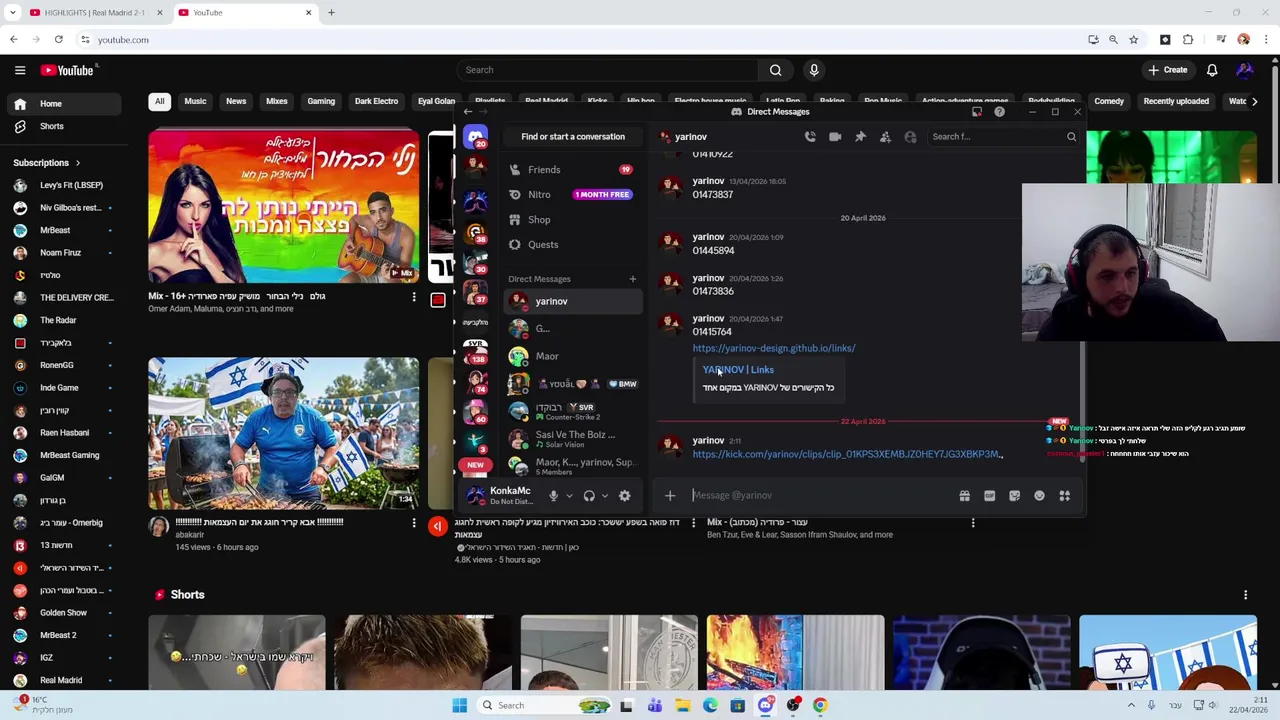Image resolution: width=1280 pixels, height=720 pixels.
Task: Open a new browser tab
Action: point(331,13)
